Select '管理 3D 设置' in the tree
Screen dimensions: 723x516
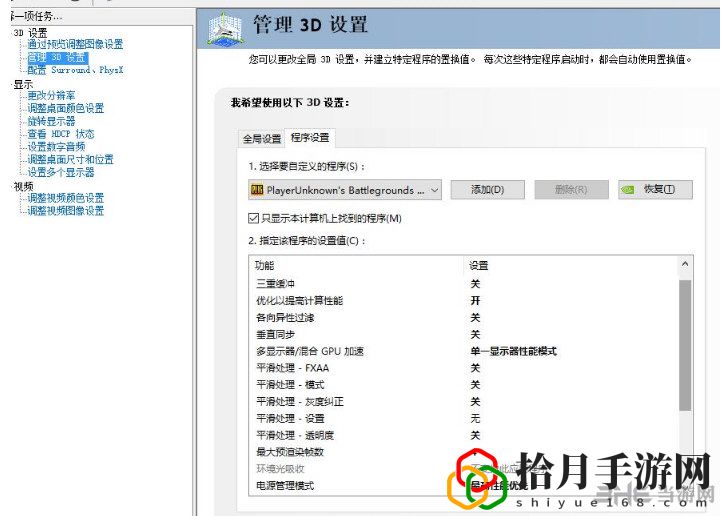(58, 57)
